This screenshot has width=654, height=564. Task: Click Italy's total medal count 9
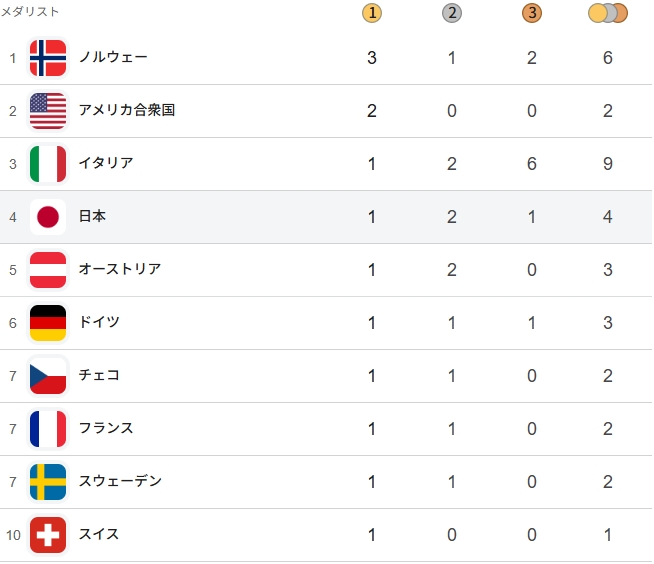coord(608,164)
